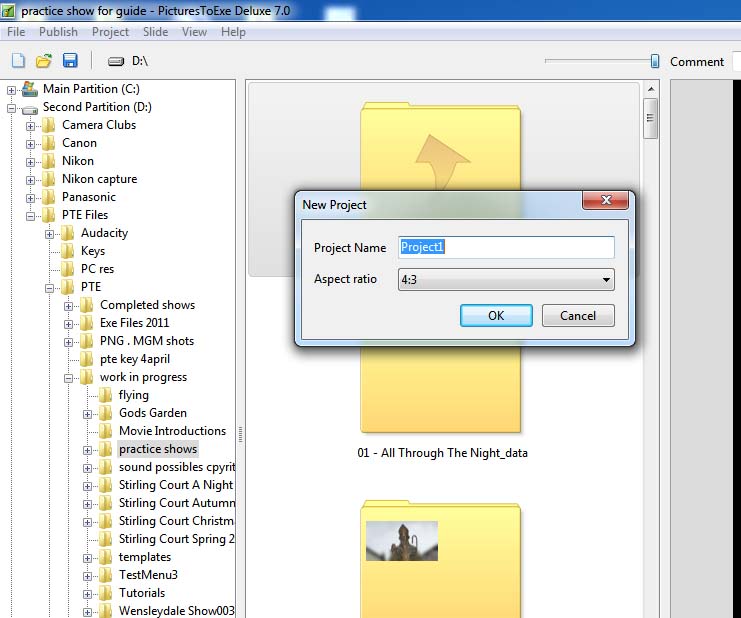Click the Canon folder icon
Image resolution: width=741 pixels, height=618 pixels.
tap(48, 143)
